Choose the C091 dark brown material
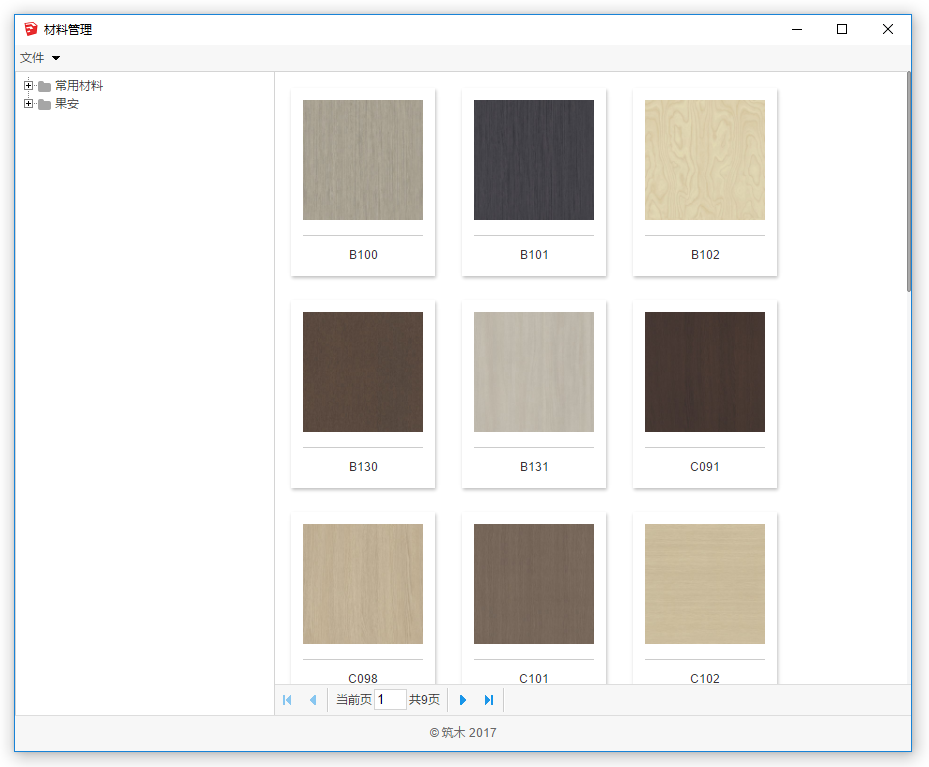929x767 pixels. (705, 372)
